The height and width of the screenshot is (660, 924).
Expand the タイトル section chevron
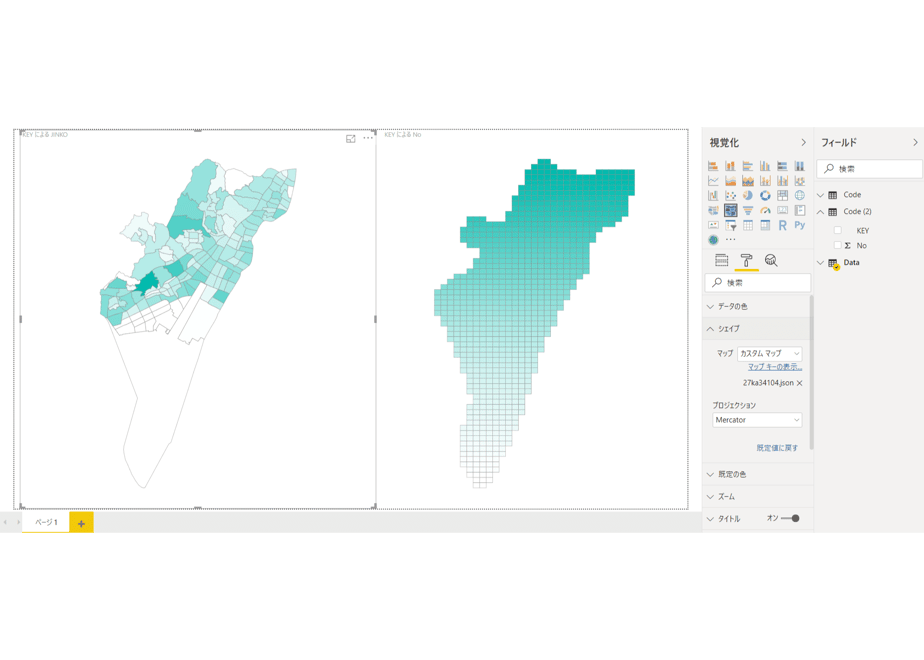click(x=710, y=519)
